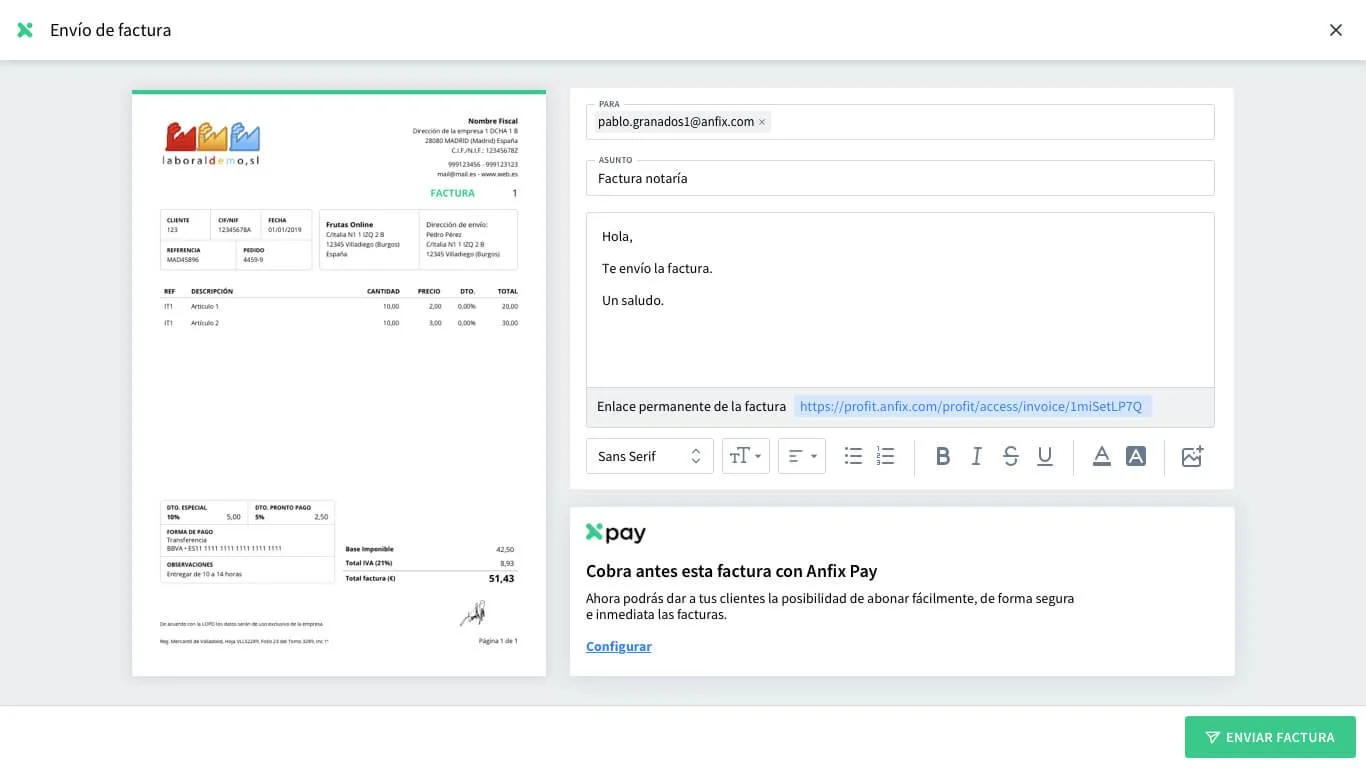The height and width of the screenshot is (768, 1366).
Task: Choose text font color
Action: pyautogui.click(x=1102, y=456)
